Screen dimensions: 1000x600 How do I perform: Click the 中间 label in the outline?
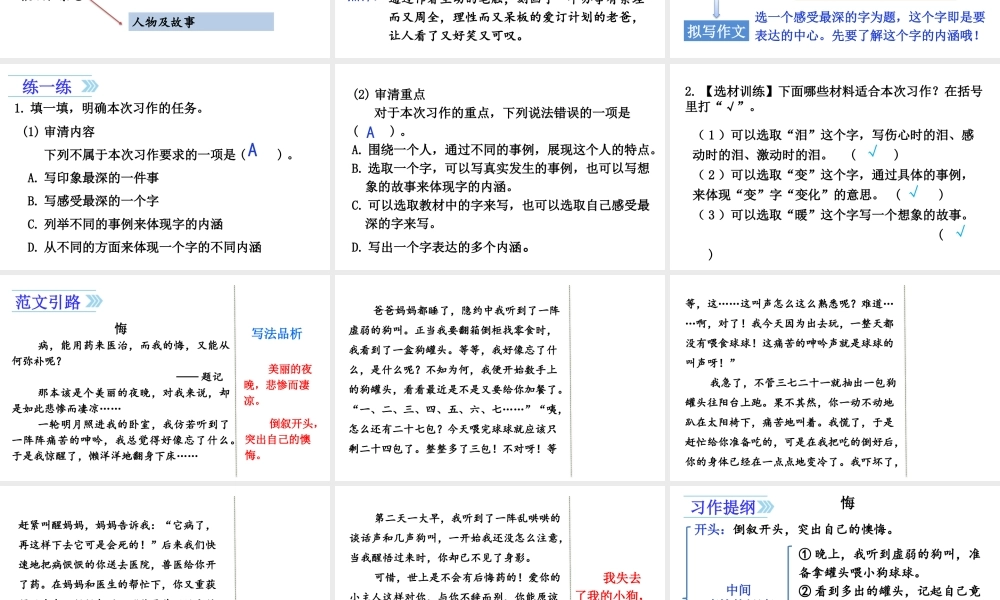coord(739,590)
